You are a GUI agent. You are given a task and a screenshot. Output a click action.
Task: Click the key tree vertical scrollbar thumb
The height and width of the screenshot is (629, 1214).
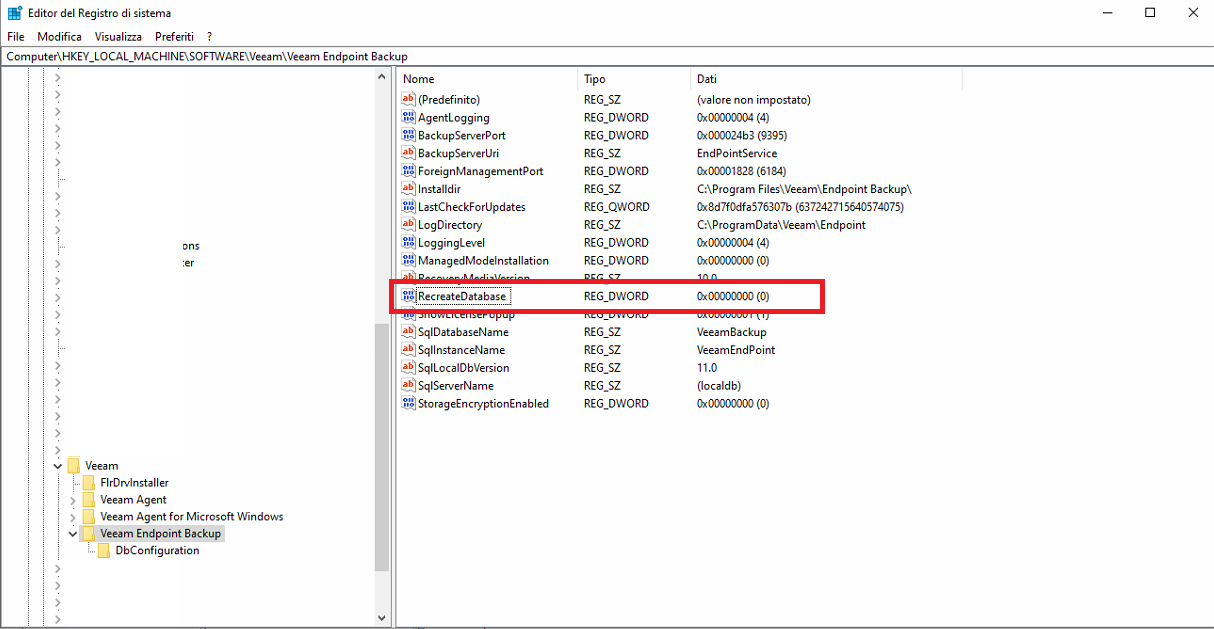pos(381,448)
